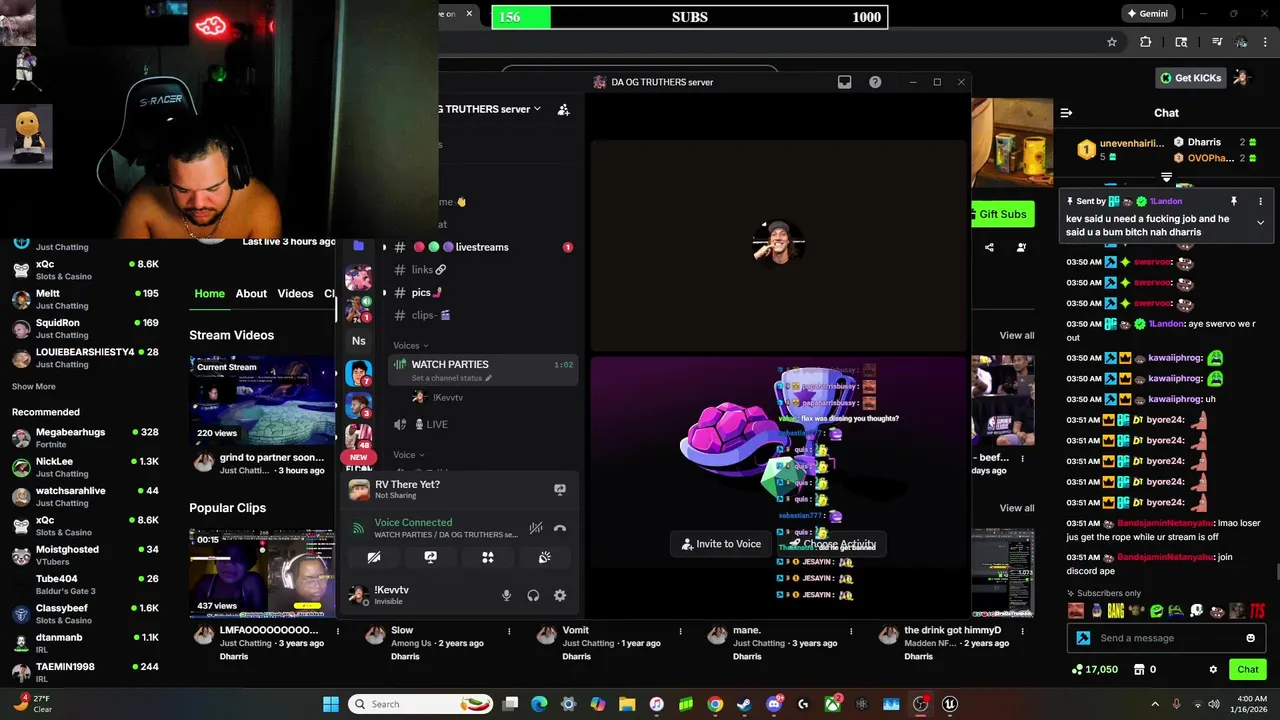Image resolution: width=1280 pixels, height=720 pixels.
Task: Click the share icon below Gift Subs
Action: (989, 247)
